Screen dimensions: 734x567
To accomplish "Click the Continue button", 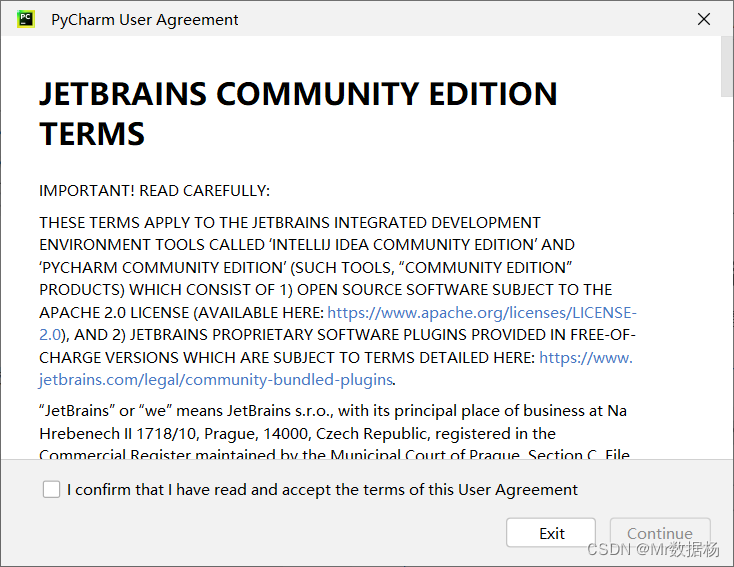I will [x=660, y=533].
